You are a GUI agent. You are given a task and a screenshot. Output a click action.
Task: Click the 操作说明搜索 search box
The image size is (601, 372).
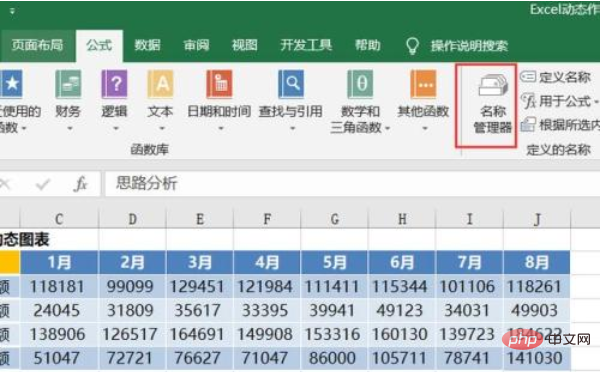pyautogui.click(x=469, y=46)
